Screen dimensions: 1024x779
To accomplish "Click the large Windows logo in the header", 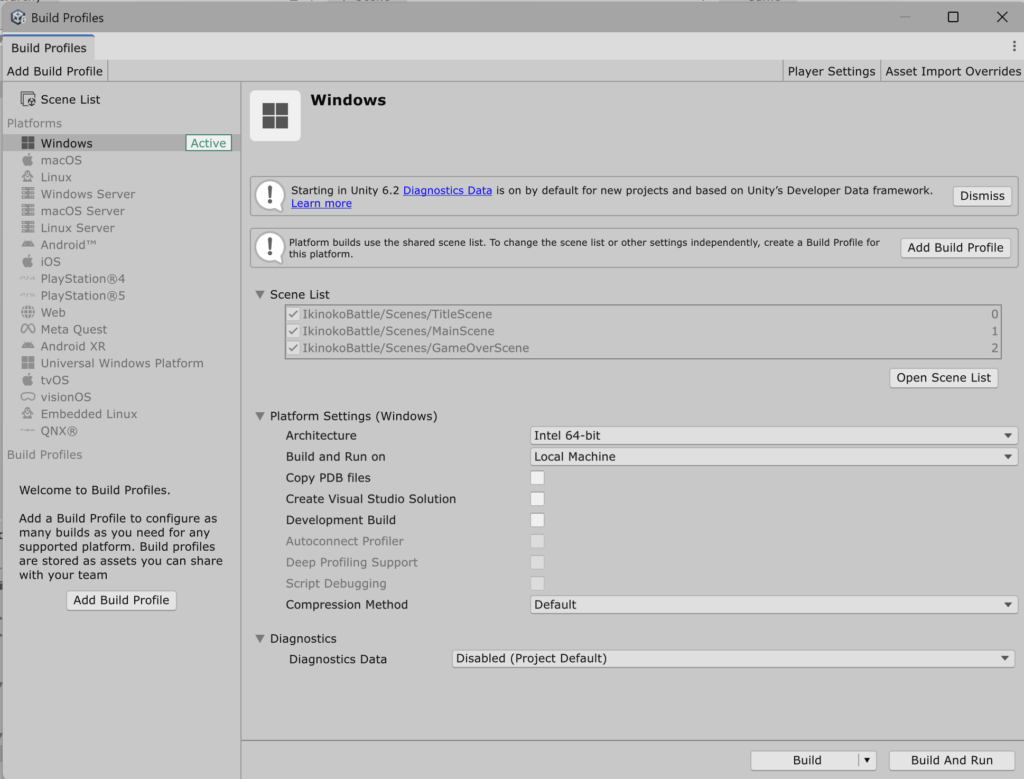I will [x=276, y=116].
